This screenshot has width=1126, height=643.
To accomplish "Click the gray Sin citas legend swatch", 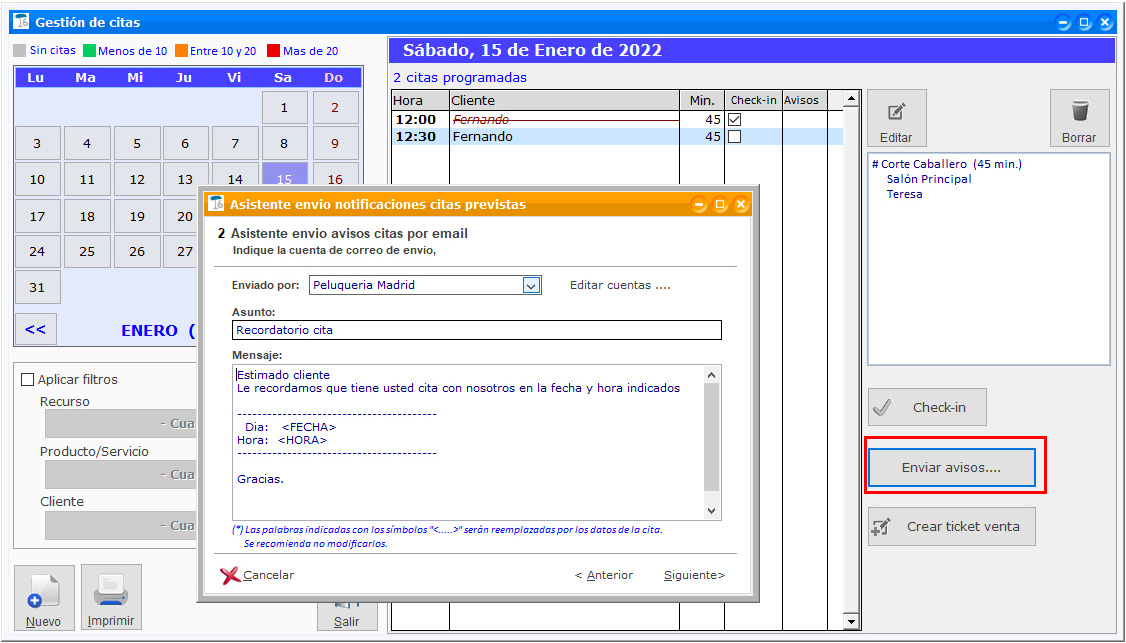I will 19,50.
